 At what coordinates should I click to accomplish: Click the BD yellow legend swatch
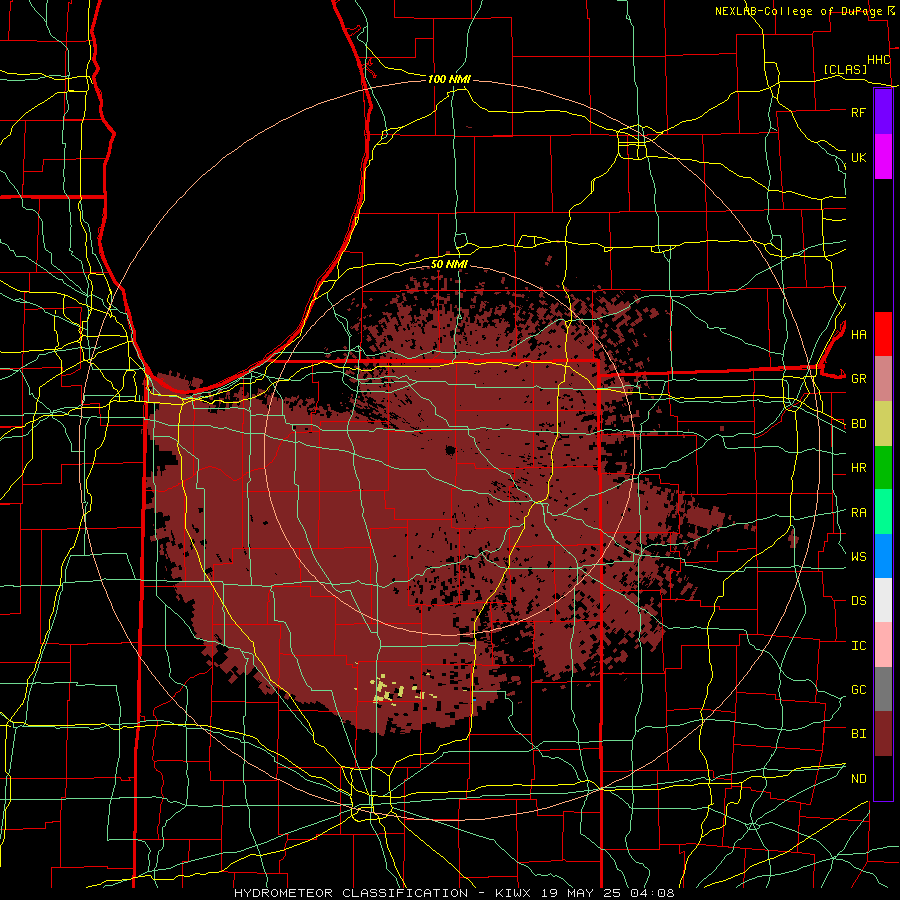point(883,423)
